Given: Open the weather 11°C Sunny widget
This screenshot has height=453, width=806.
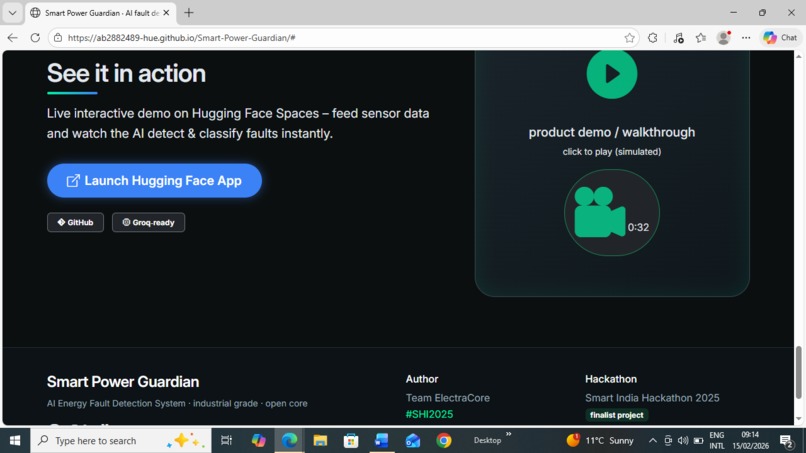Looking at the screenshot, I should click(x=600, y=440).
